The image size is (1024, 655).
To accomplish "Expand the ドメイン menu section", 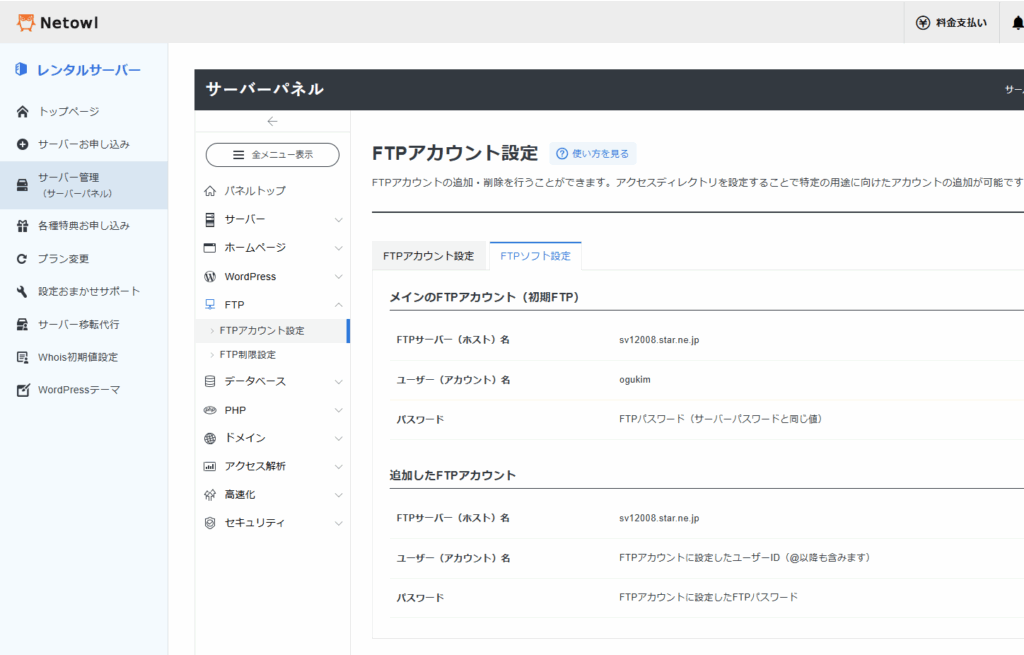I will click(338, 438).
